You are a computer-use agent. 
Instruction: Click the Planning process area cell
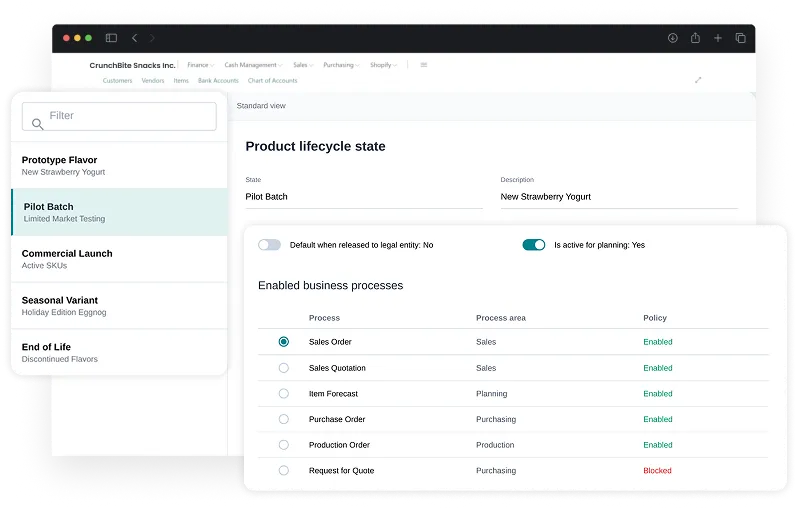(x=492, y=393)
